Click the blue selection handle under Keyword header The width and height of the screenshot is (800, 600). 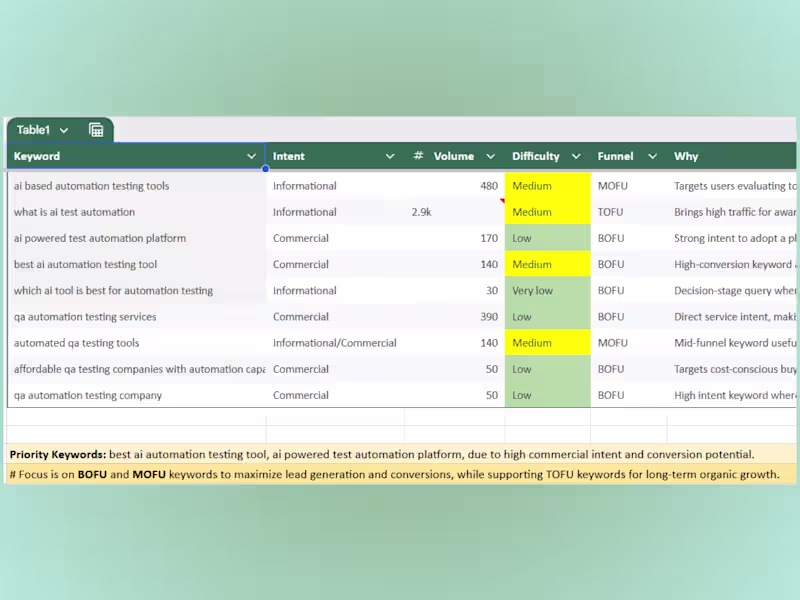[x=265, y=169]
